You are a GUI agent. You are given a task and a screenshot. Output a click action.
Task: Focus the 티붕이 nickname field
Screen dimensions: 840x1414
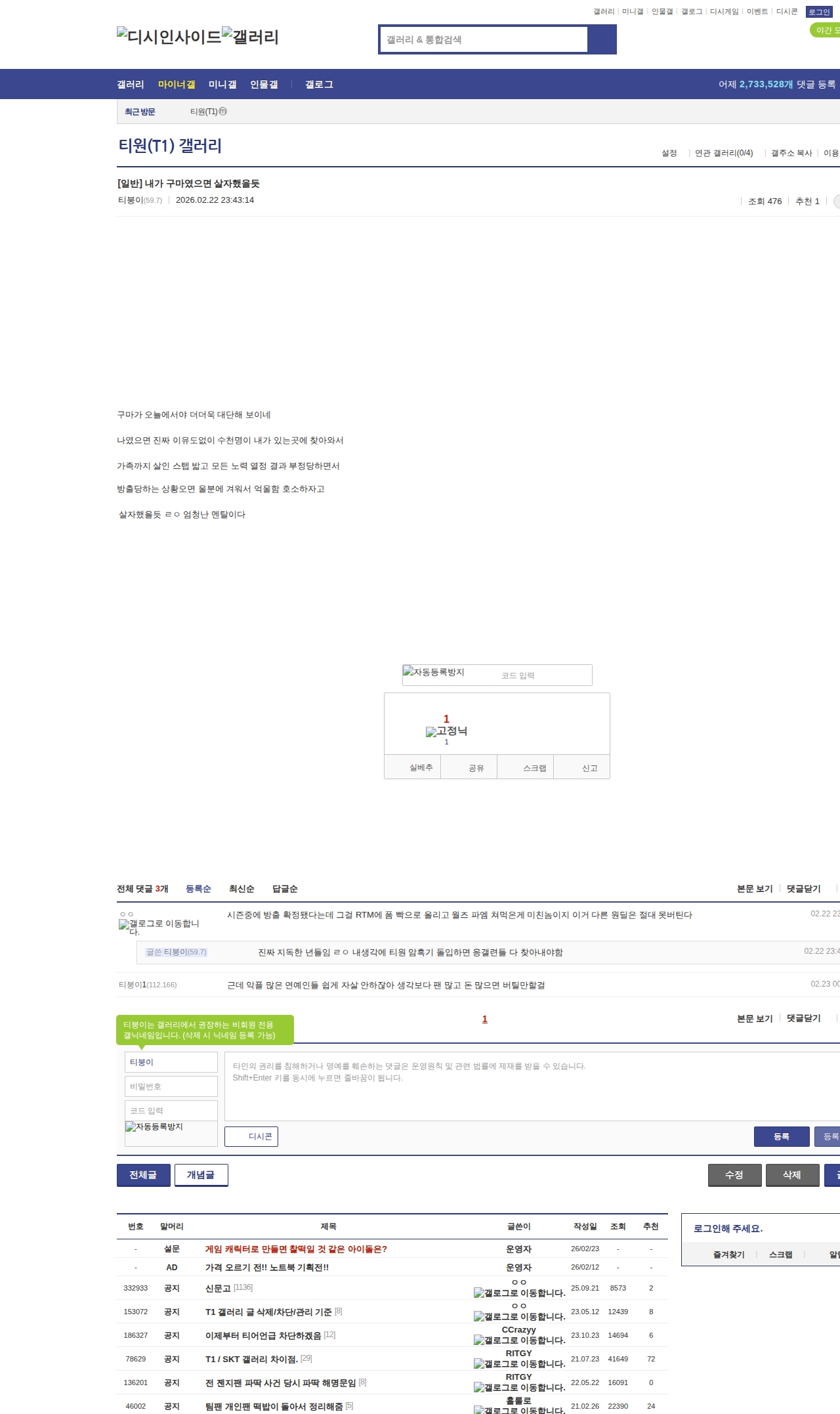click(x=171, y=1062)
